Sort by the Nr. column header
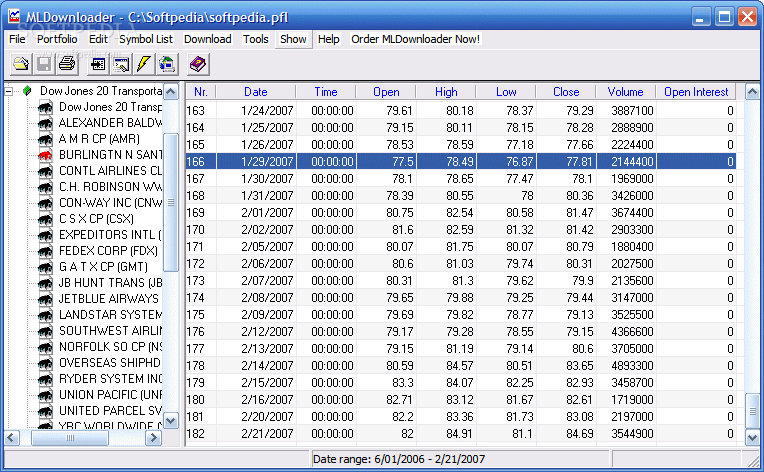764x472 pixels. tap(200, 92)
